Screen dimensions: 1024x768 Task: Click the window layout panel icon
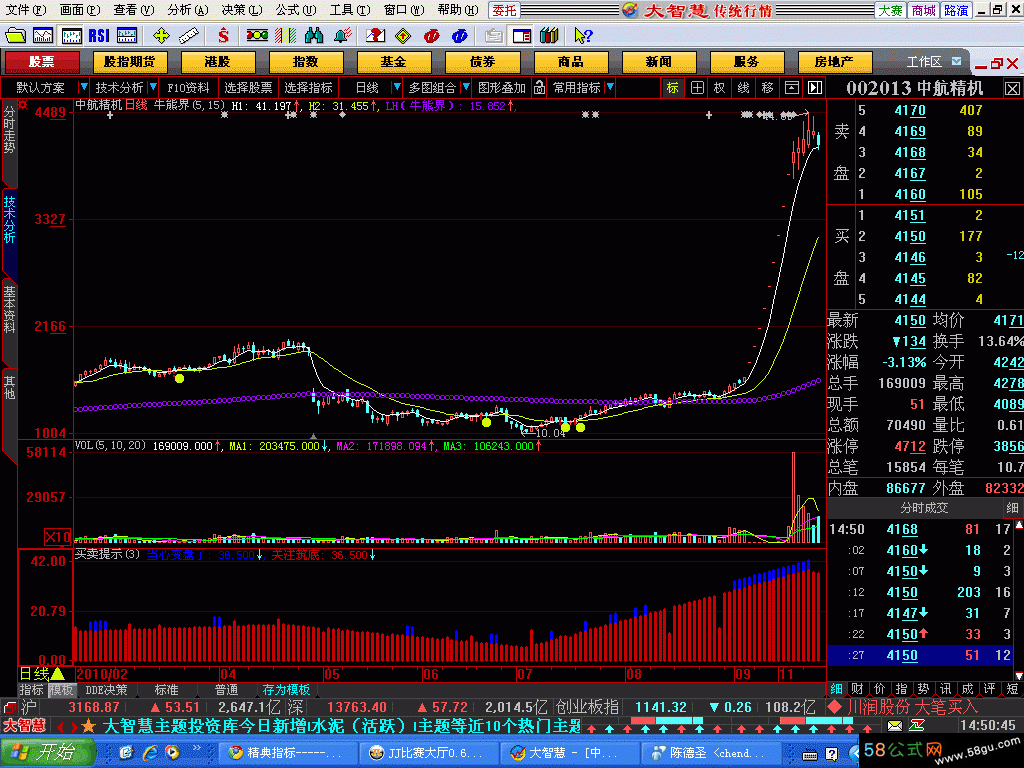(522, 35)
